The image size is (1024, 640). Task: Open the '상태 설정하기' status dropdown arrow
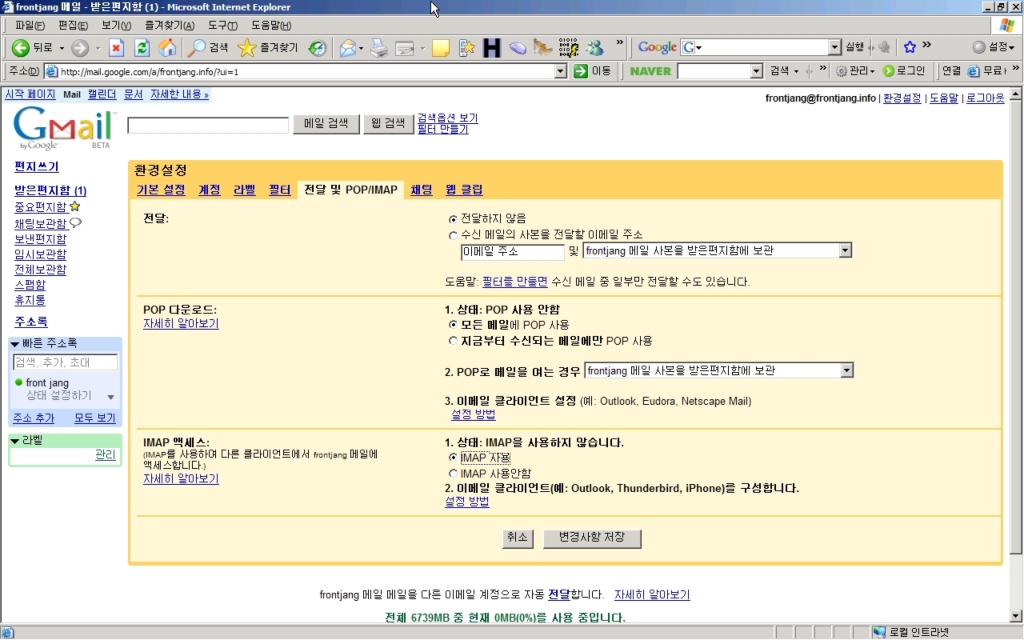click(x=110, y=397)
